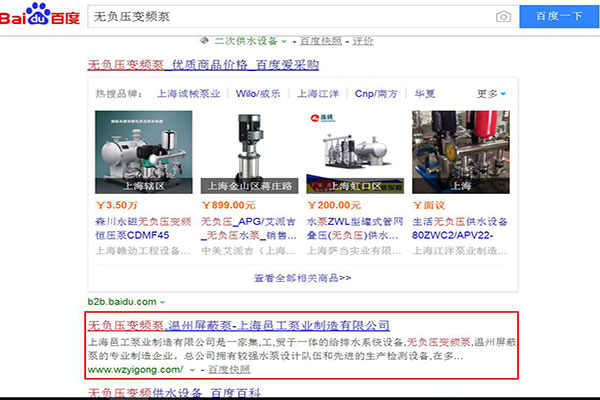The width and height of the screenshot is (600, 400).
Task: Expand the 更多 brands dropdown
Action: click(x=491, y=94)
